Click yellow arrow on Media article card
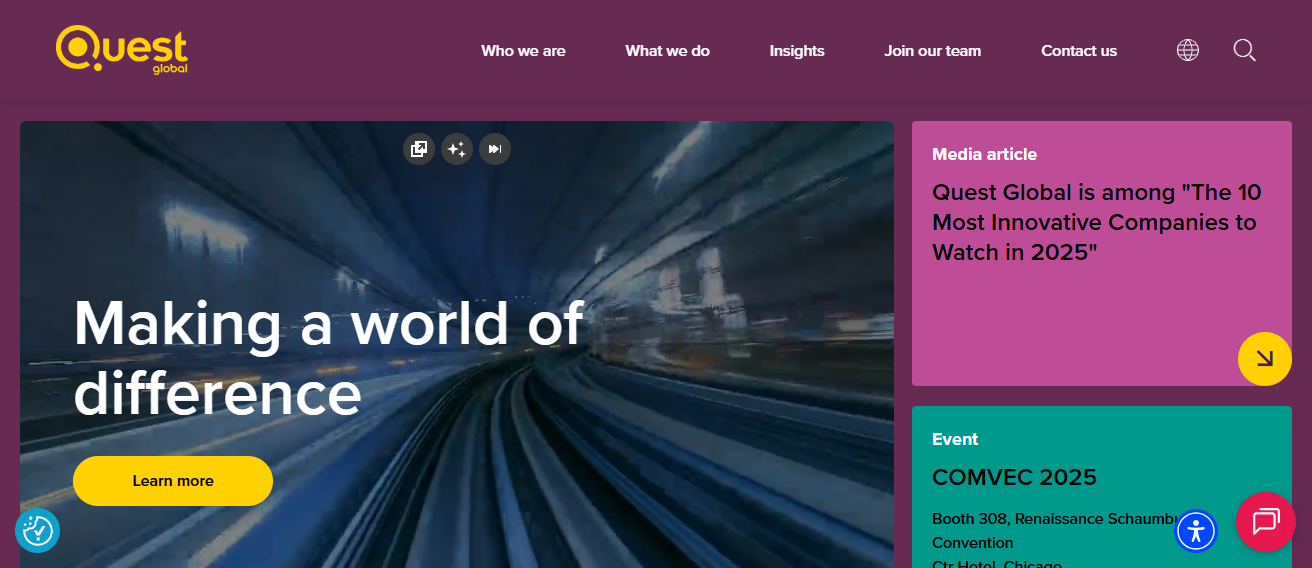 tap(1264, 358)
